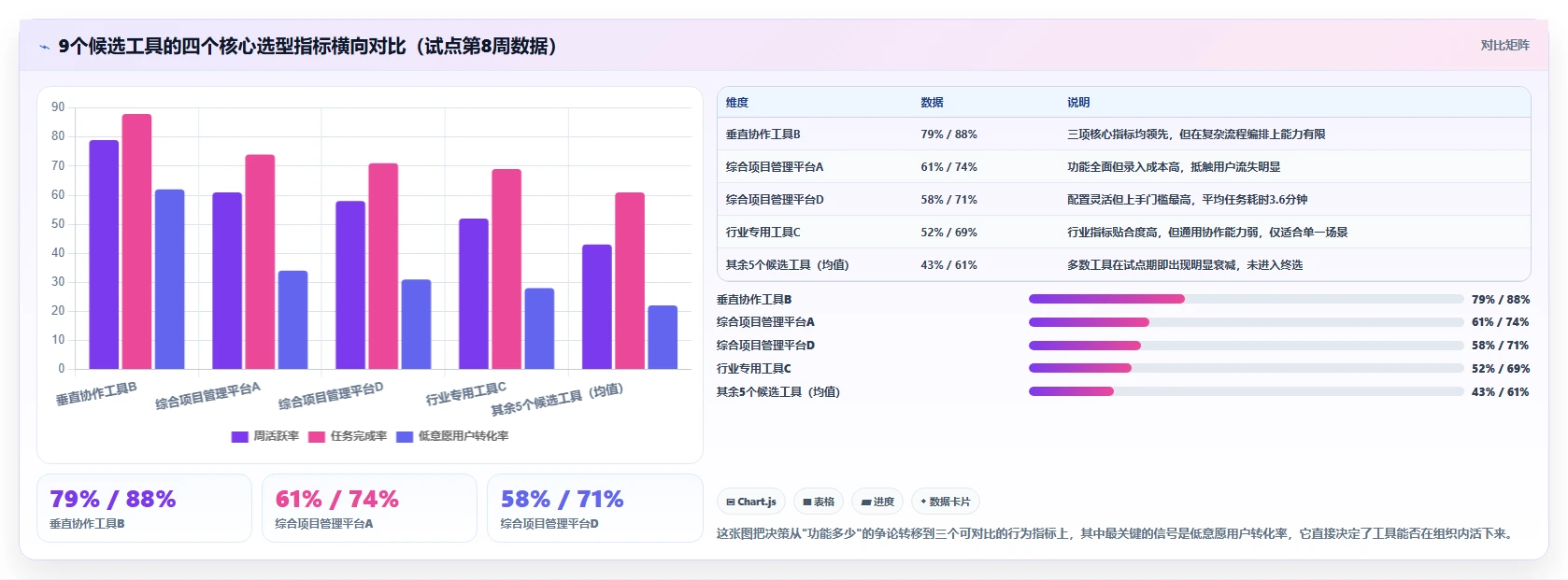
Task: Select the 综合项目管理平台D table row name
Action: 775,200
